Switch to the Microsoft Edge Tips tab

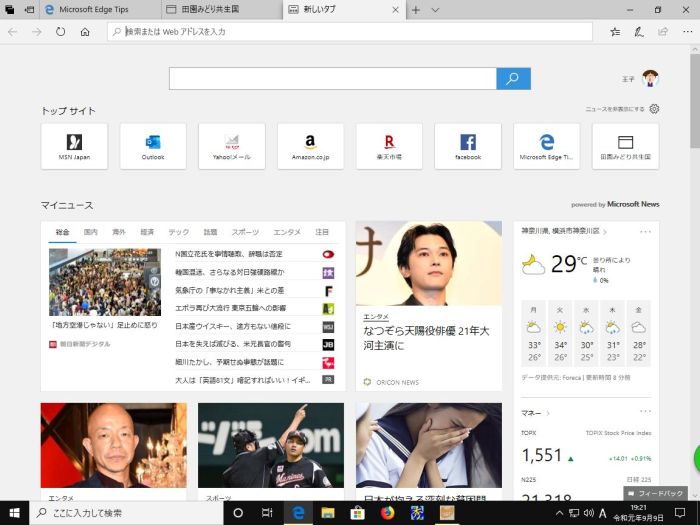(95, 10)
